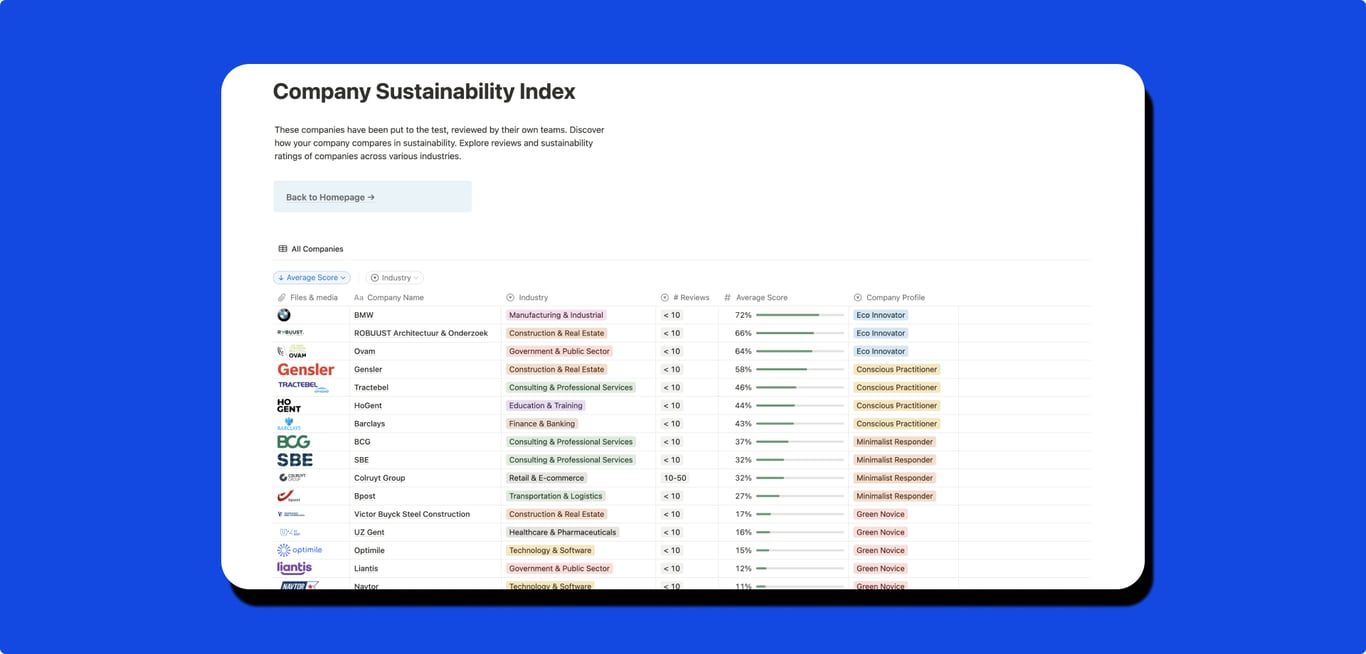Open the Industry filter dropdown
Viewport: 1366px width, 654px height.
[395, 278]
